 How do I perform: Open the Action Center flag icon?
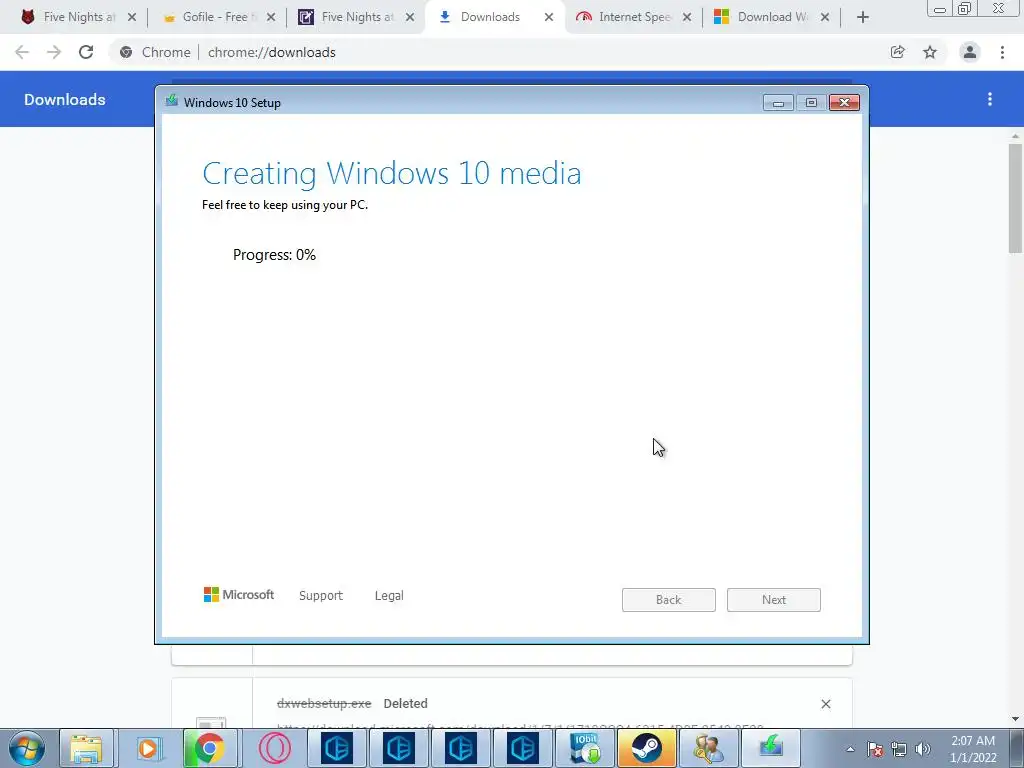coord(875,749)
